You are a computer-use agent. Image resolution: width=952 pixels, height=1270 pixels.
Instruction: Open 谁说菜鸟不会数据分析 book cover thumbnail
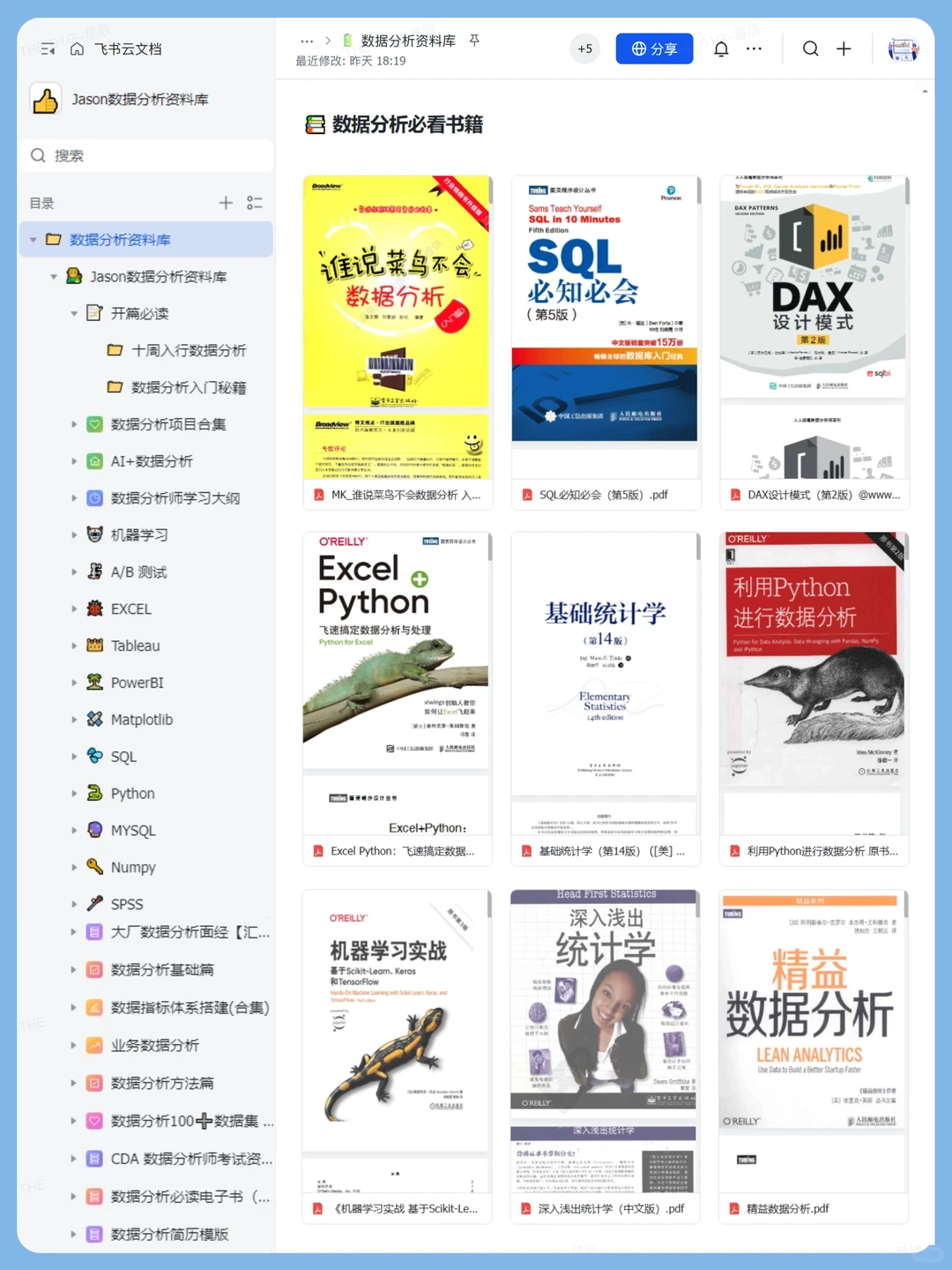(x=397, y=327)
